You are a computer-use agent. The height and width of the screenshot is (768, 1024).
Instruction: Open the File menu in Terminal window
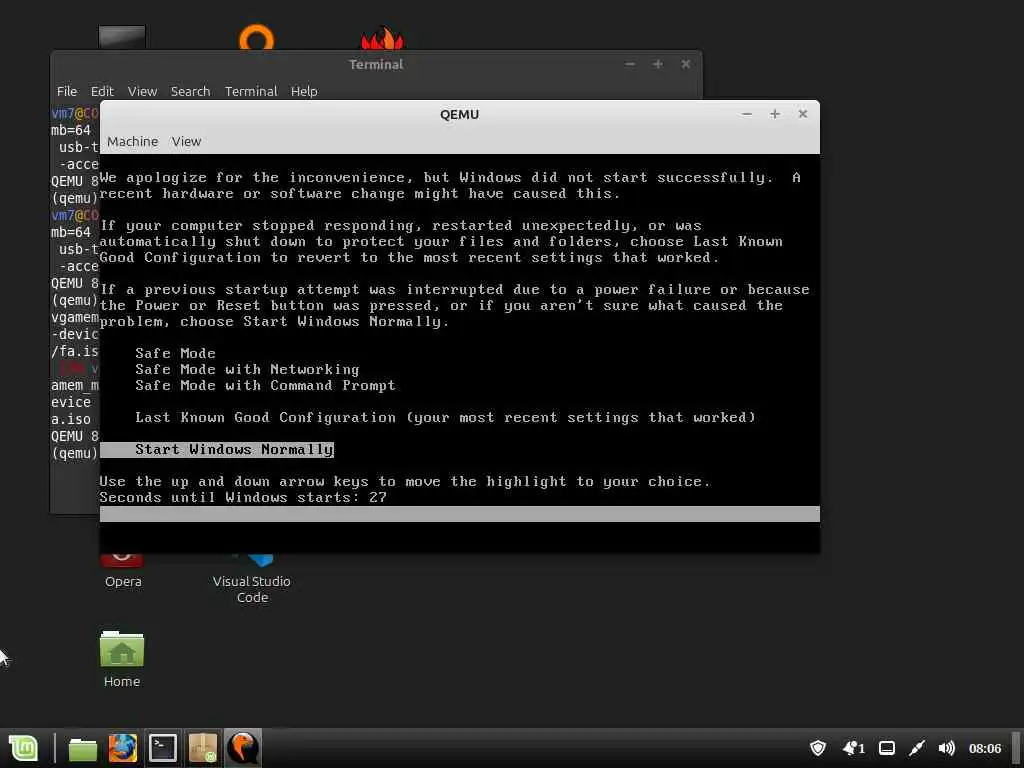pyautogui.click(x=67, y=91)
